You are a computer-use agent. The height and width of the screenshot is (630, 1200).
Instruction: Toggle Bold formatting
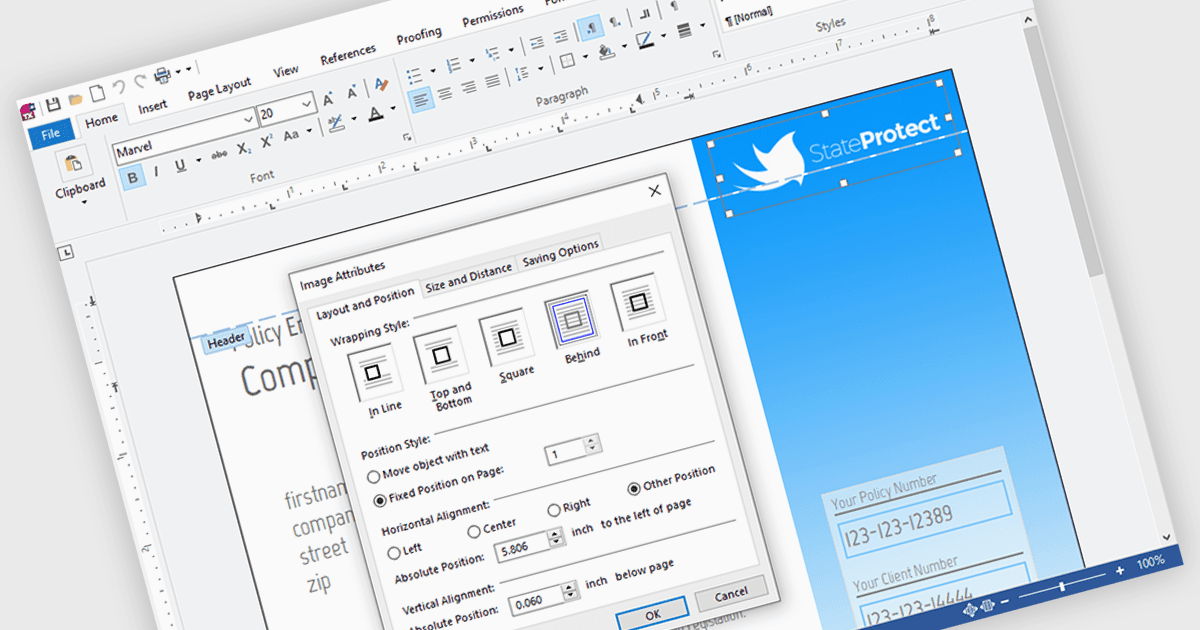132,178
